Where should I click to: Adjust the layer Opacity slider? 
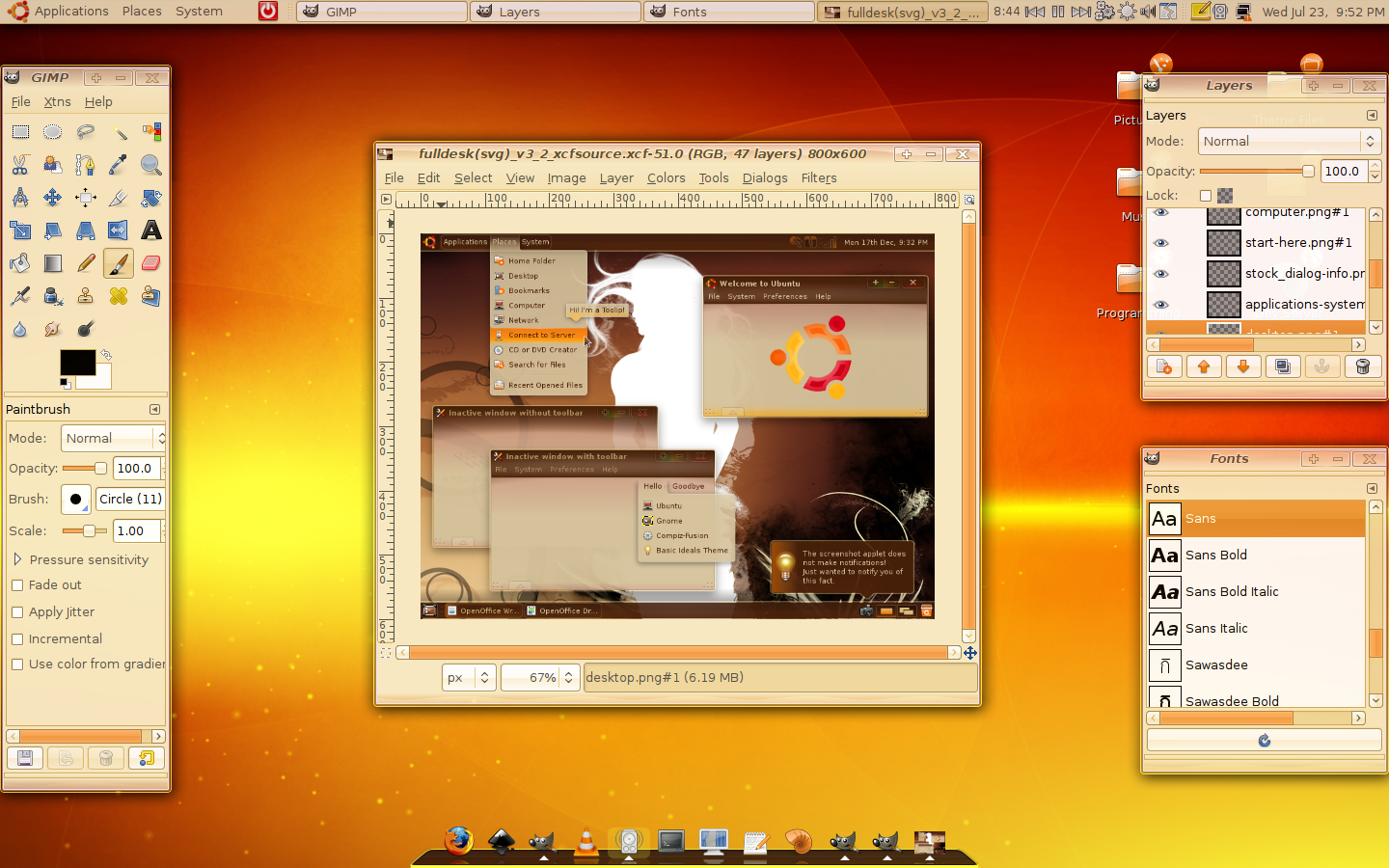[1257, 172]
